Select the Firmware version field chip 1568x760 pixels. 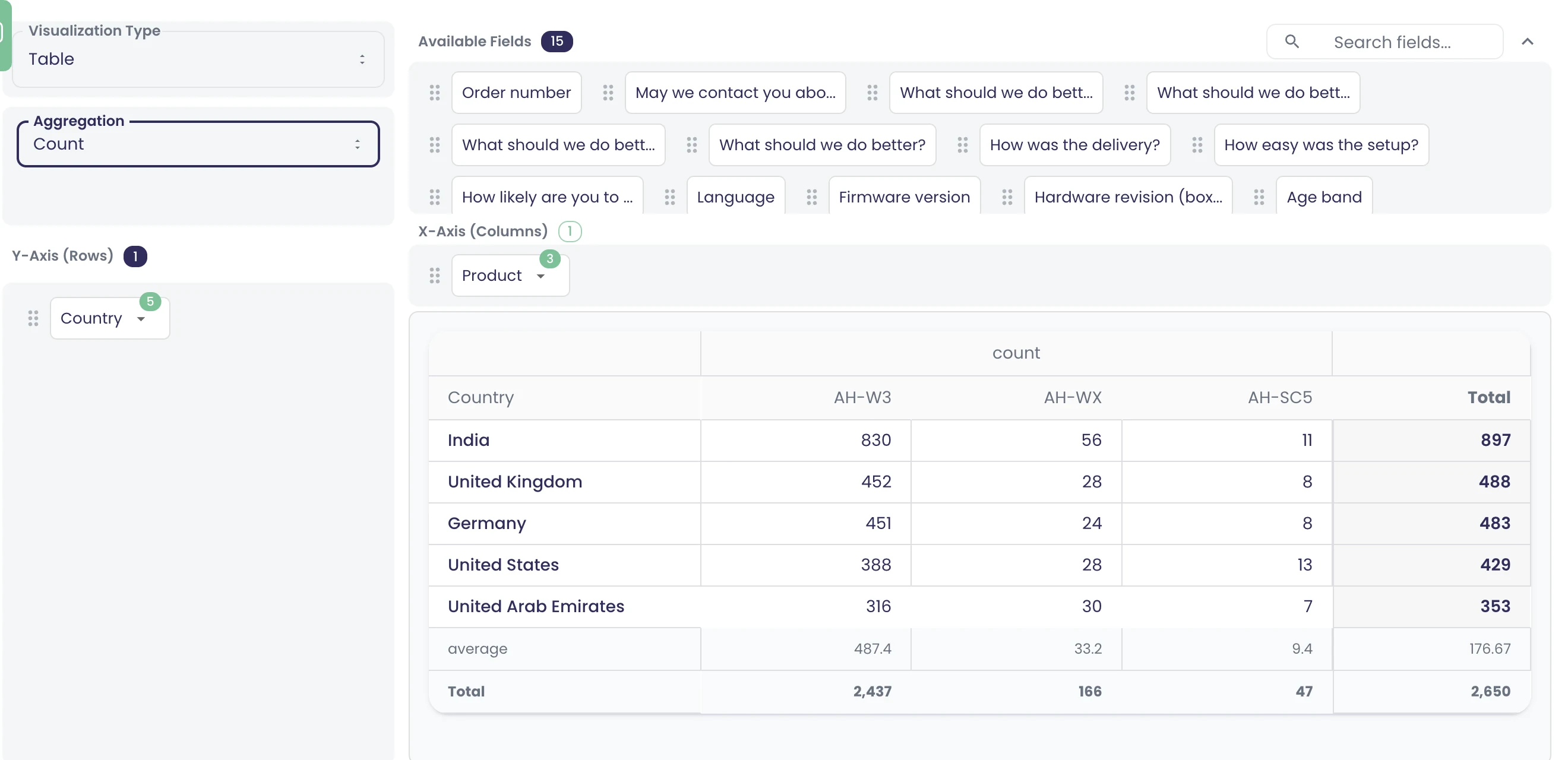click(905, 196)
